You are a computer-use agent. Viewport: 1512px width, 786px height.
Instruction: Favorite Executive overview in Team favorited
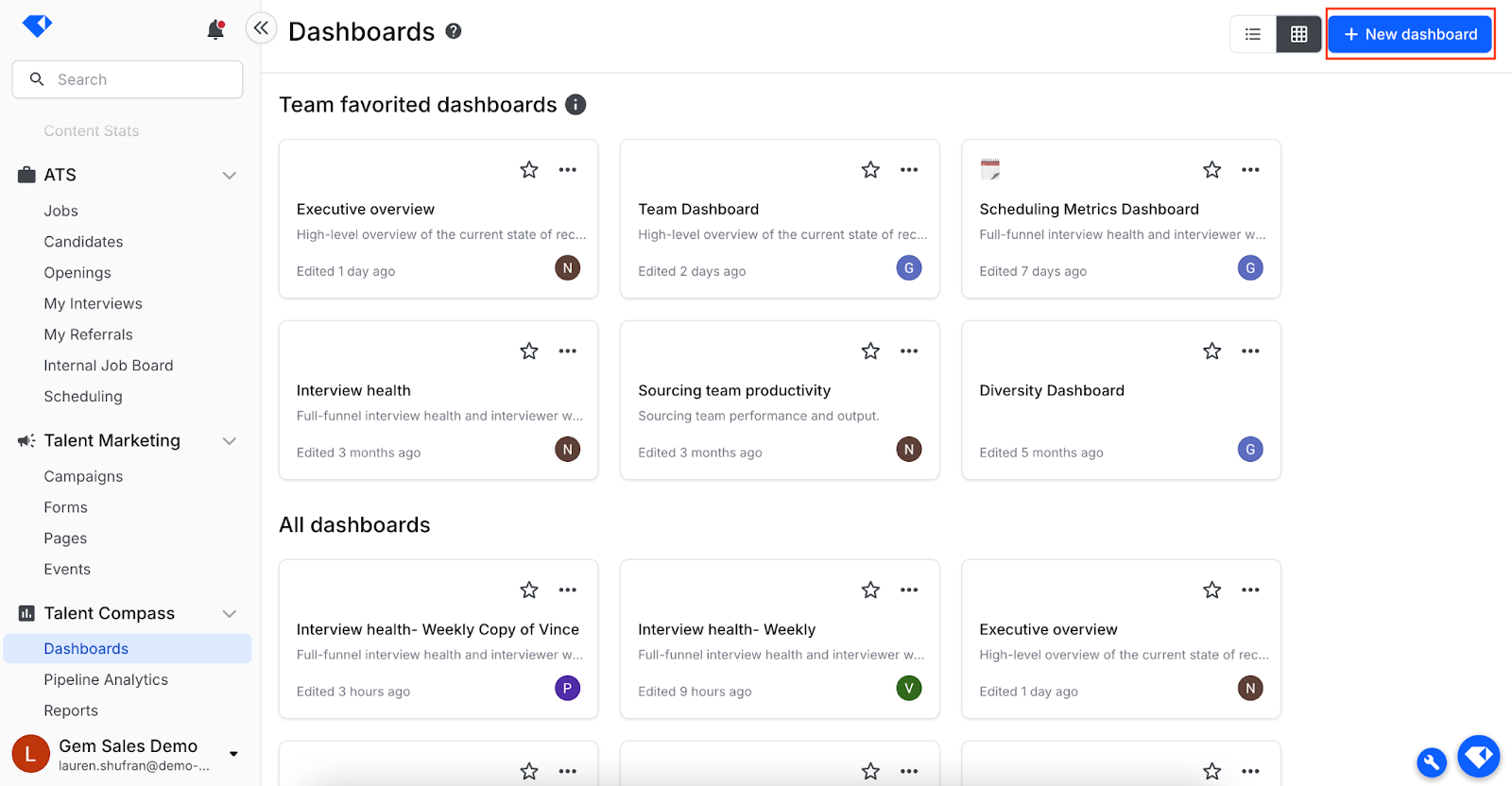coord(529,170)
